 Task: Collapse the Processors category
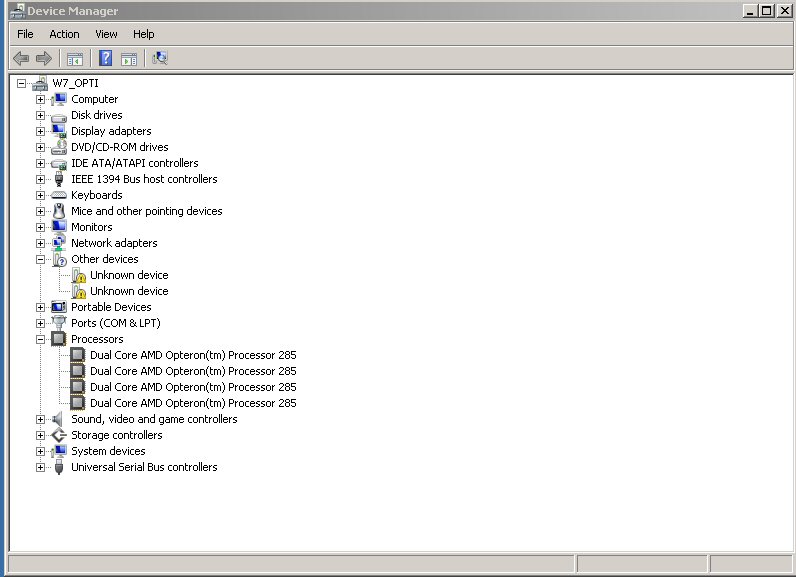[x=41, y=339]
